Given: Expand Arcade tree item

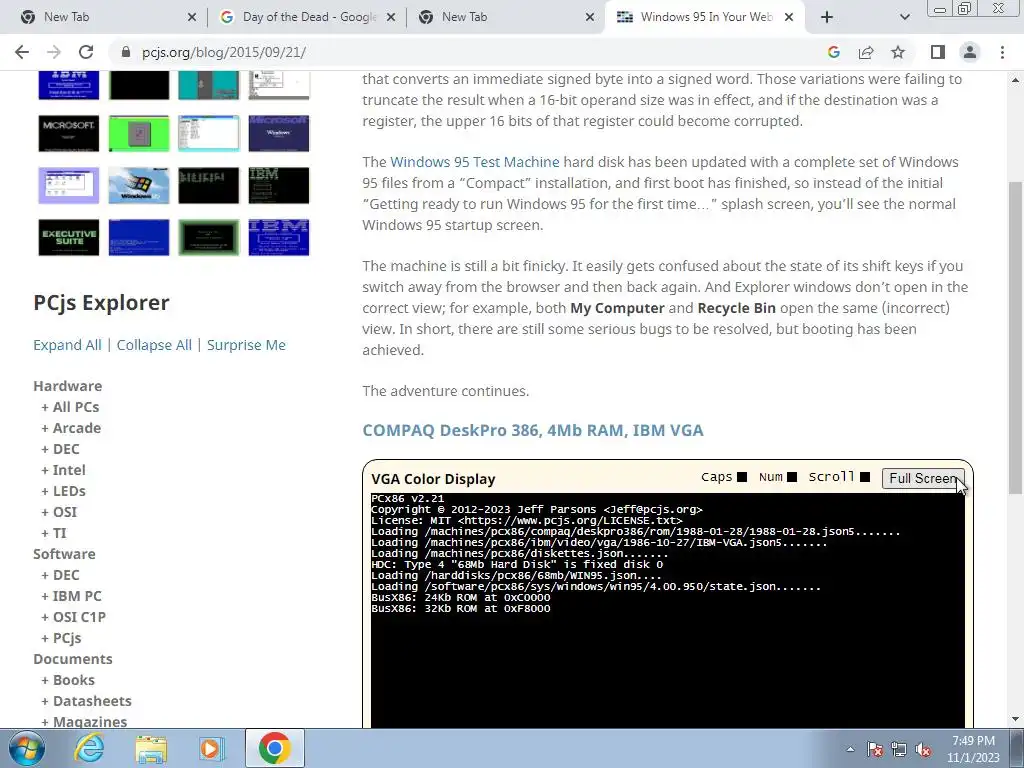Looking at the screenshot, I should [x=71, y=428].
